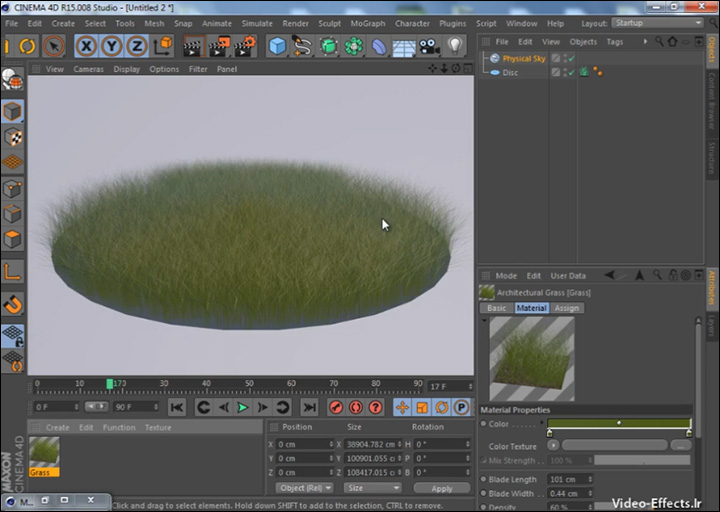Play the animation forward
The height and width of the screenshot is (512, 720).
(242, 407)
